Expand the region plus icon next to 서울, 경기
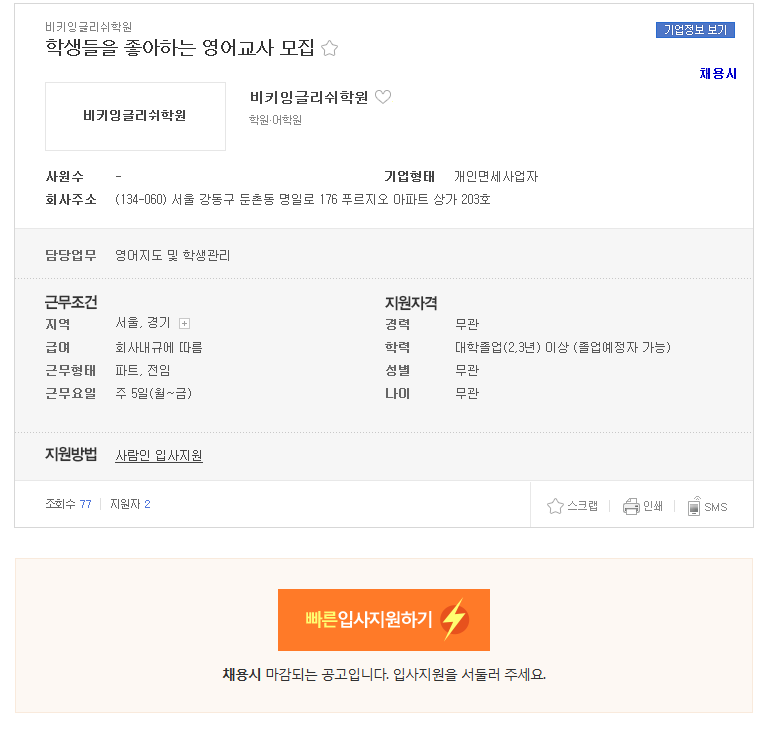 point(184,324)
